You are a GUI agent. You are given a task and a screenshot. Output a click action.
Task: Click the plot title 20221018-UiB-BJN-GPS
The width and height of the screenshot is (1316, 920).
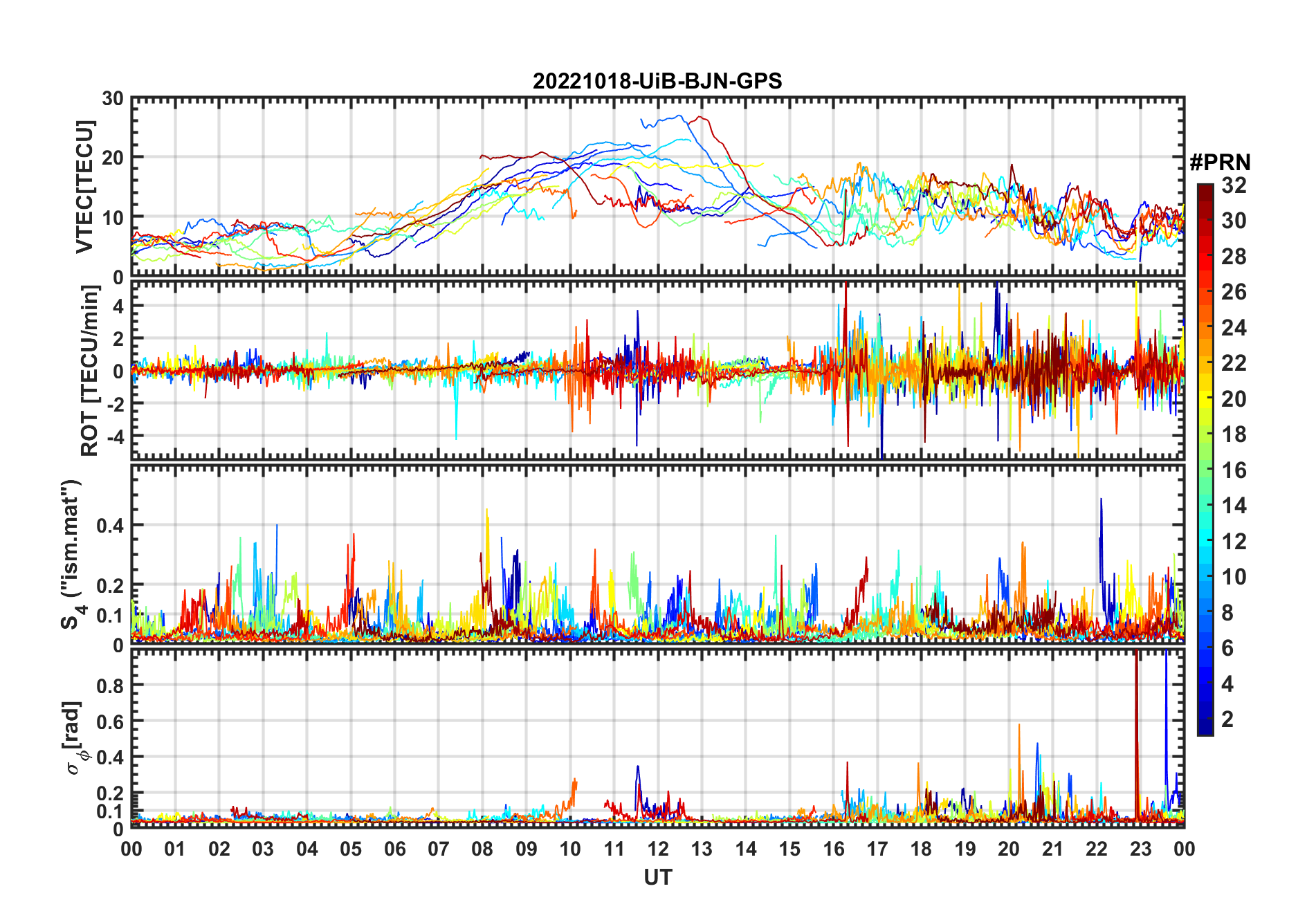tap(657, 82)
